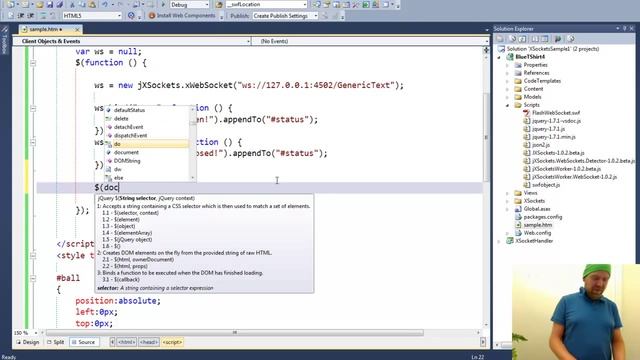Select 'dispatchEvent' in IntelliSense list
Viewport: 640px width, 360px height.
(130, 136)
